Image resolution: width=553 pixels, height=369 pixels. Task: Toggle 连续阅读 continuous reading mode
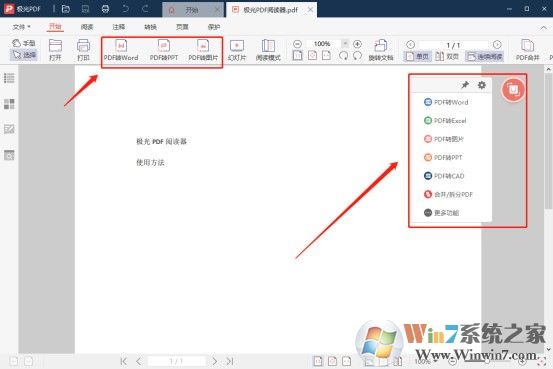[484, 56]
